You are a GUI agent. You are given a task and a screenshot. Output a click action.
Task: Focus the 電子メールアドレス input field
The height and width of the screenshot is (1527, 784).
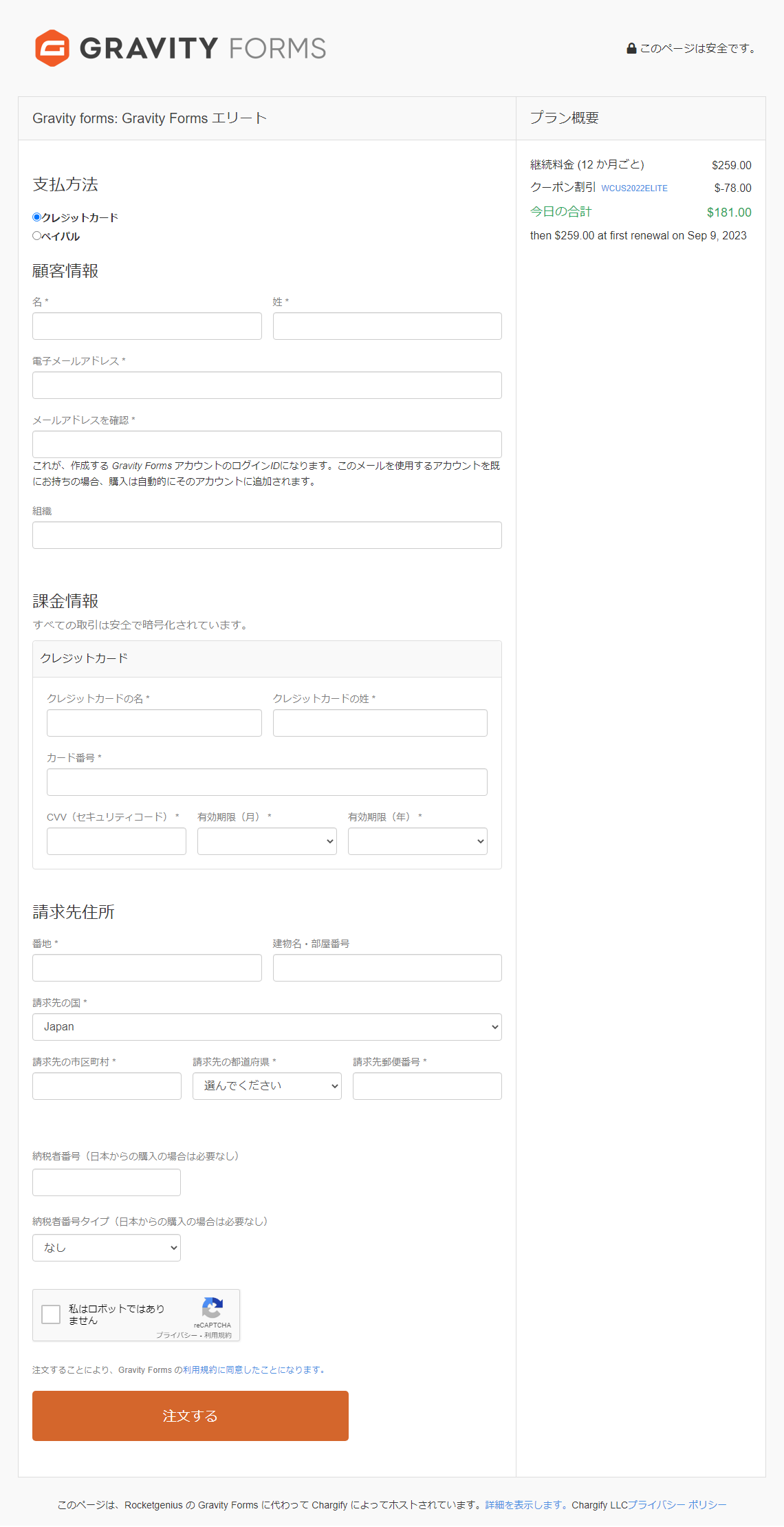tap(267, 385)
